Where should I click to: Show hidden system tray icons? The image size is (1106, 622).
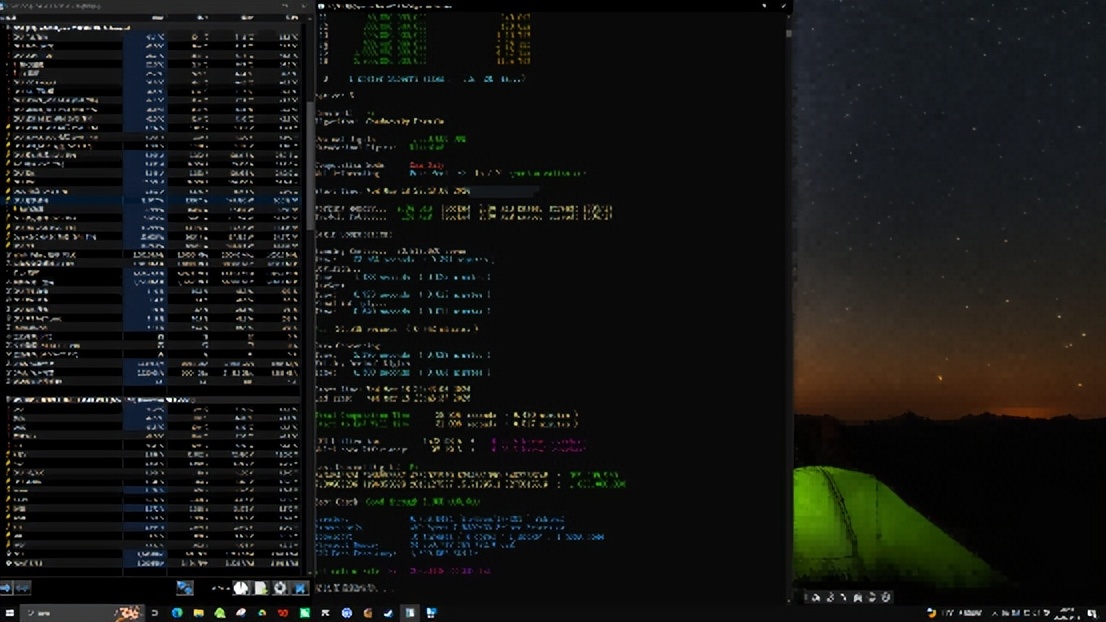point(995,613)
